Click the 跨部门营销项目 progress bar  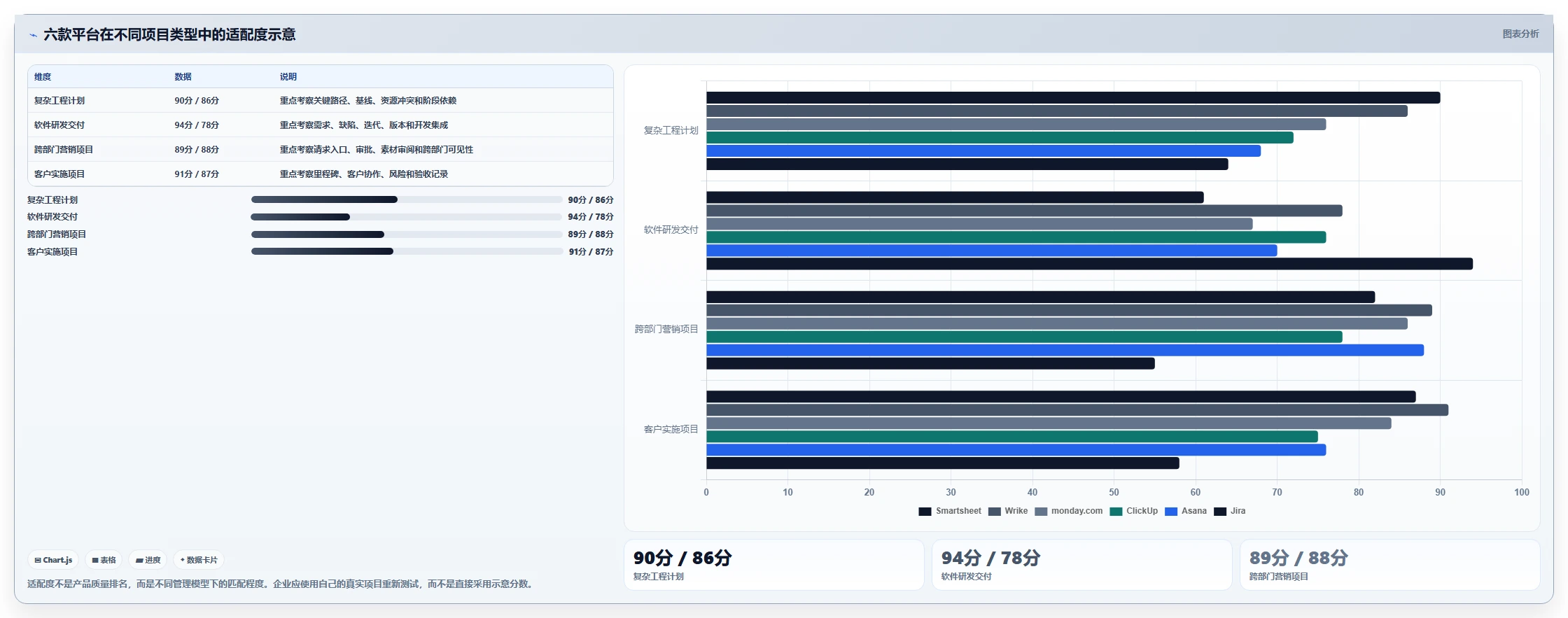[x=407, y=234]
